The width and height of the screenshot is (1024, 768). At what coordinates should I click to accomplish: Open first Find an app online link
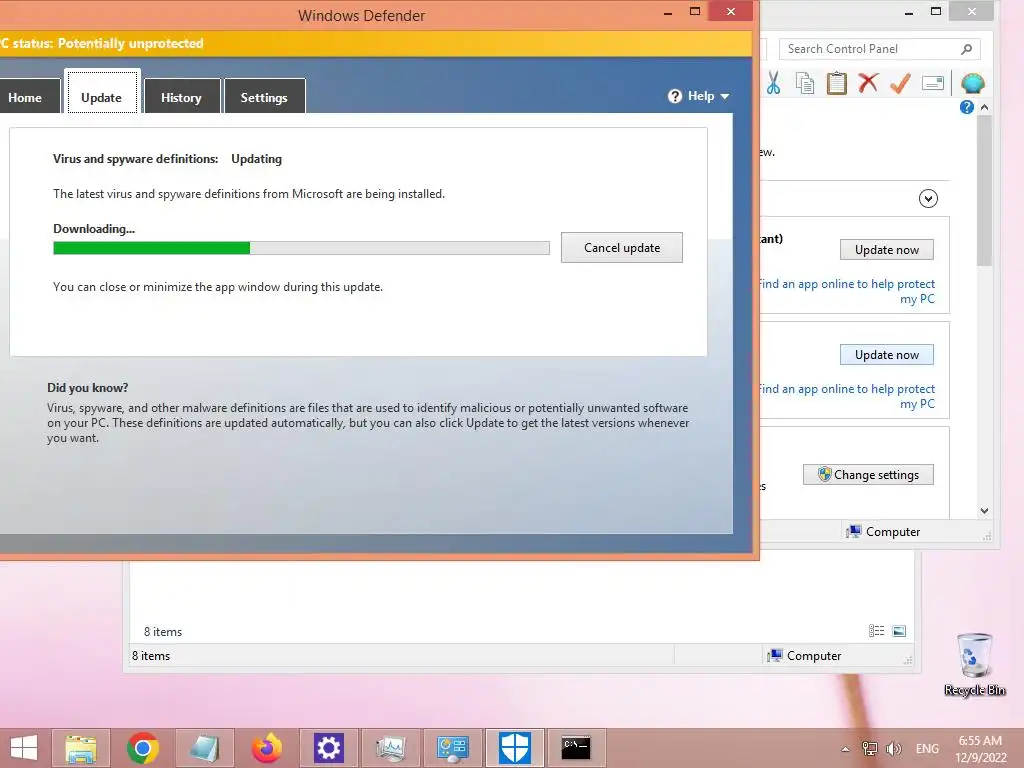point(847,291)
